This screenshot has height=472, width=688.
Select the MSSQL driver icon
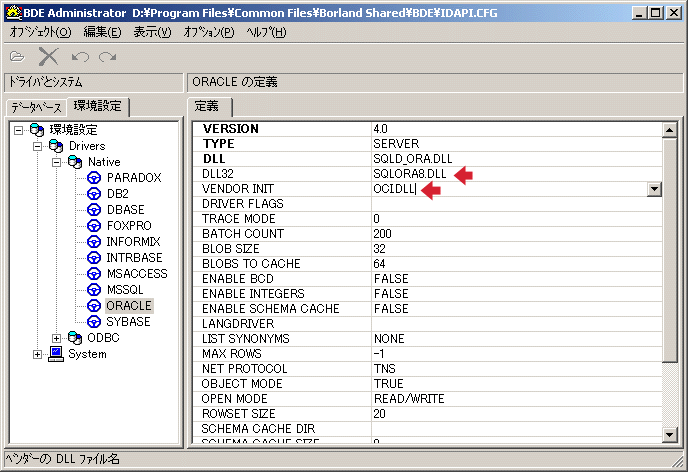click(x=94, y=290)
